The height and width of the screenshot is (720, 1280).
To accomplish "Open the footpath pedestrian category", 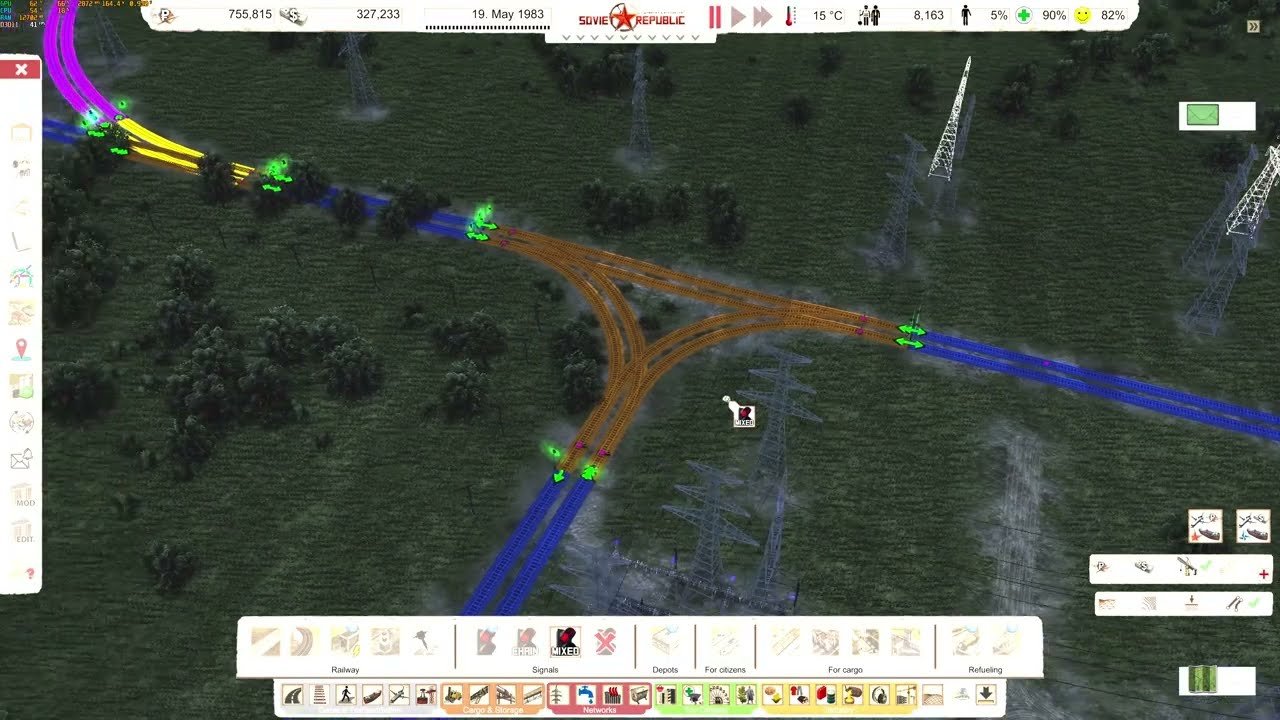I will tap(346, 695).
